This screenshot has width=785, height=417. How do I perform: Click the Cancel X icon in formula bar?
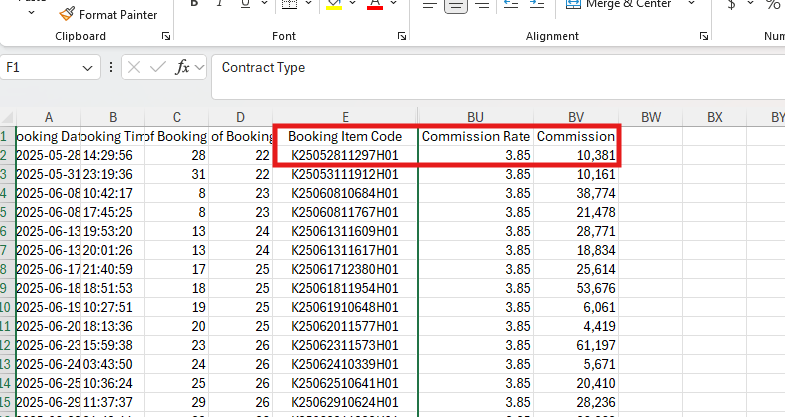133,68
